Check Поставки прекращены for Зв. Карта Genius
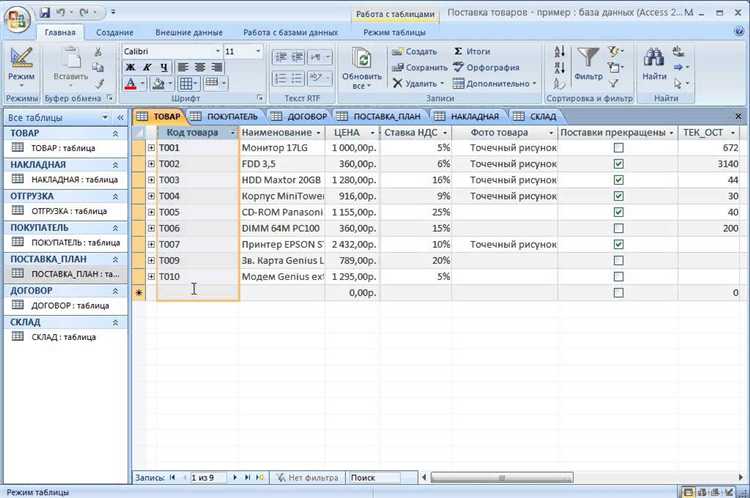Image resolution: width=750 pixels, height=498 pixels. coord(618,260)
